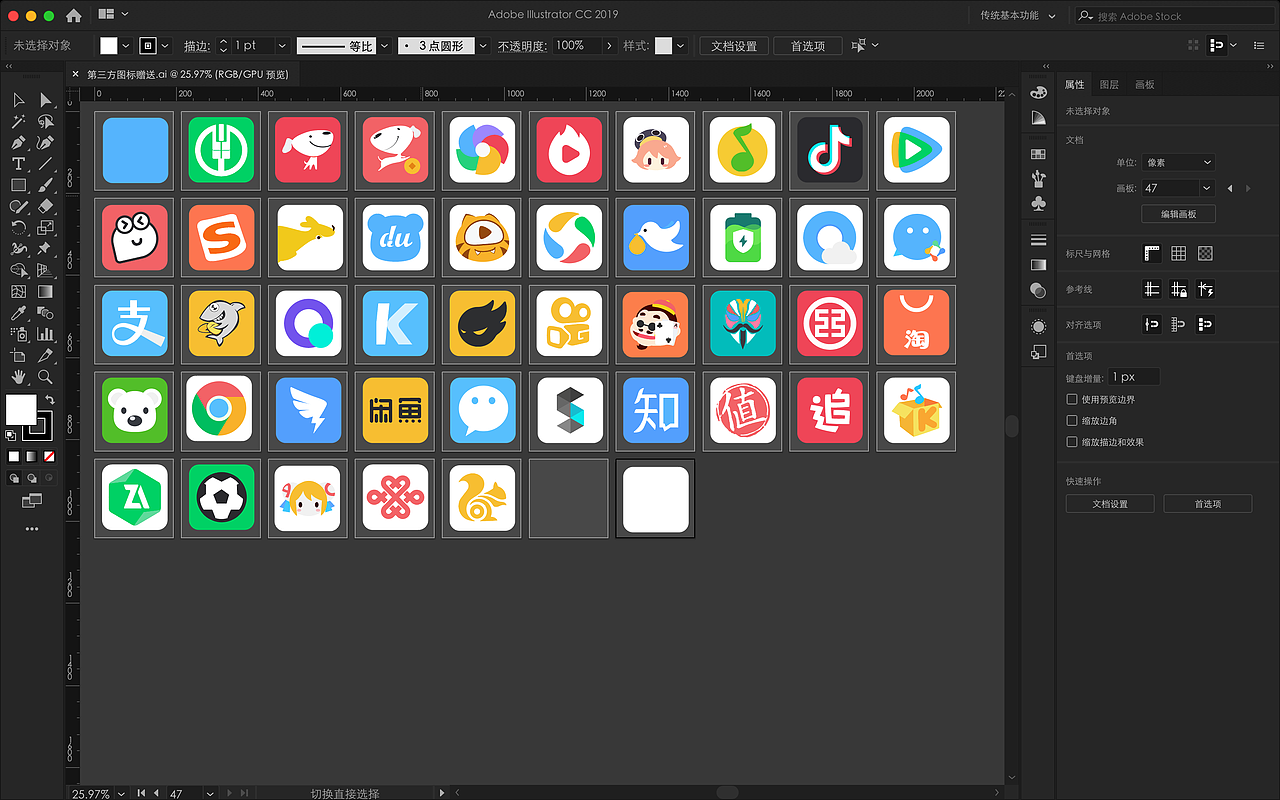Activate the Artboard tool
The height and width of the screenshot is (800, 1280).
[x=18, y=356]
